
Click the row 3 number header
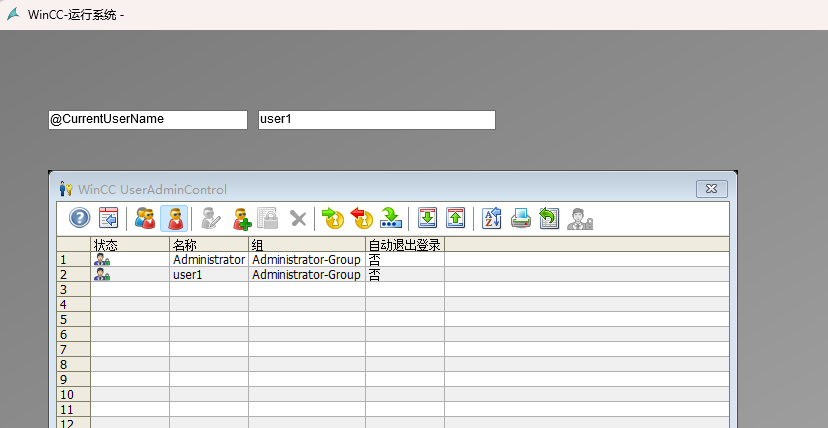(x=73, y=289)
